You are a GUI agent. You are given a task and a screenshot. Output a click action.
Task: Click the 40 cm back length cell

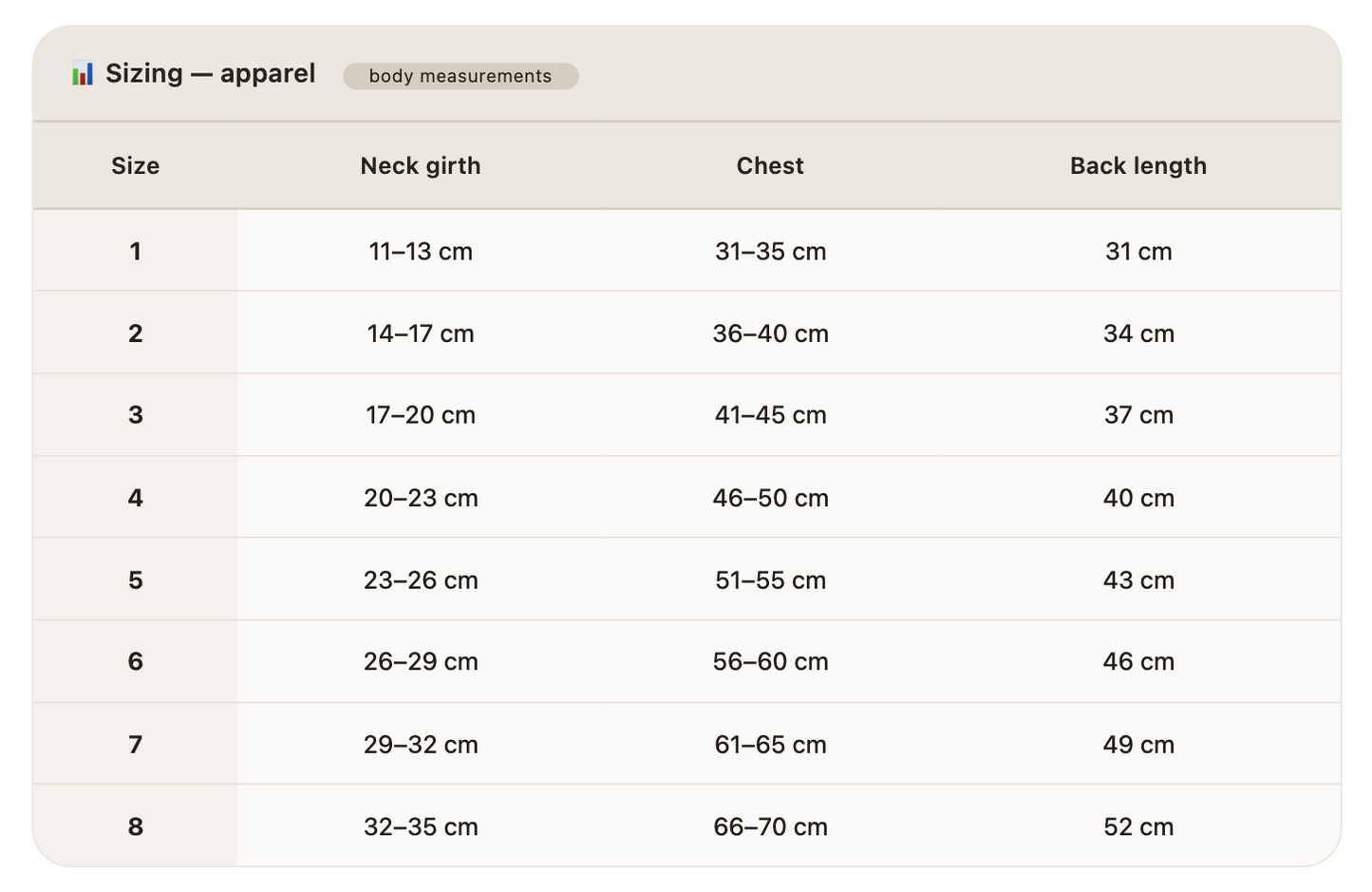coord(1138,498)
